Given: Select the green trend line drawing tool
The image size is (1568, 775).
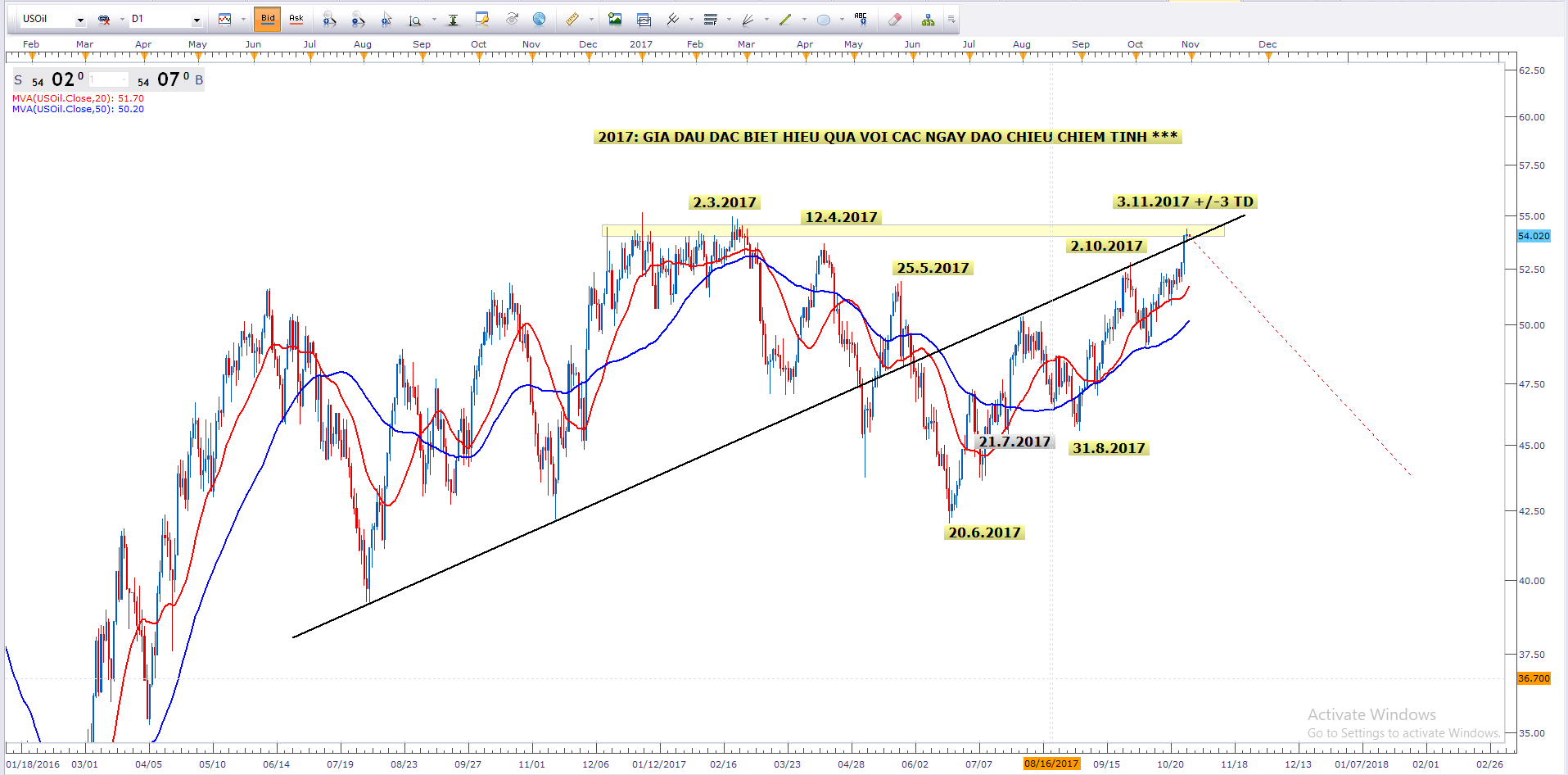Looking at the screenshot, I should point(785,19).
